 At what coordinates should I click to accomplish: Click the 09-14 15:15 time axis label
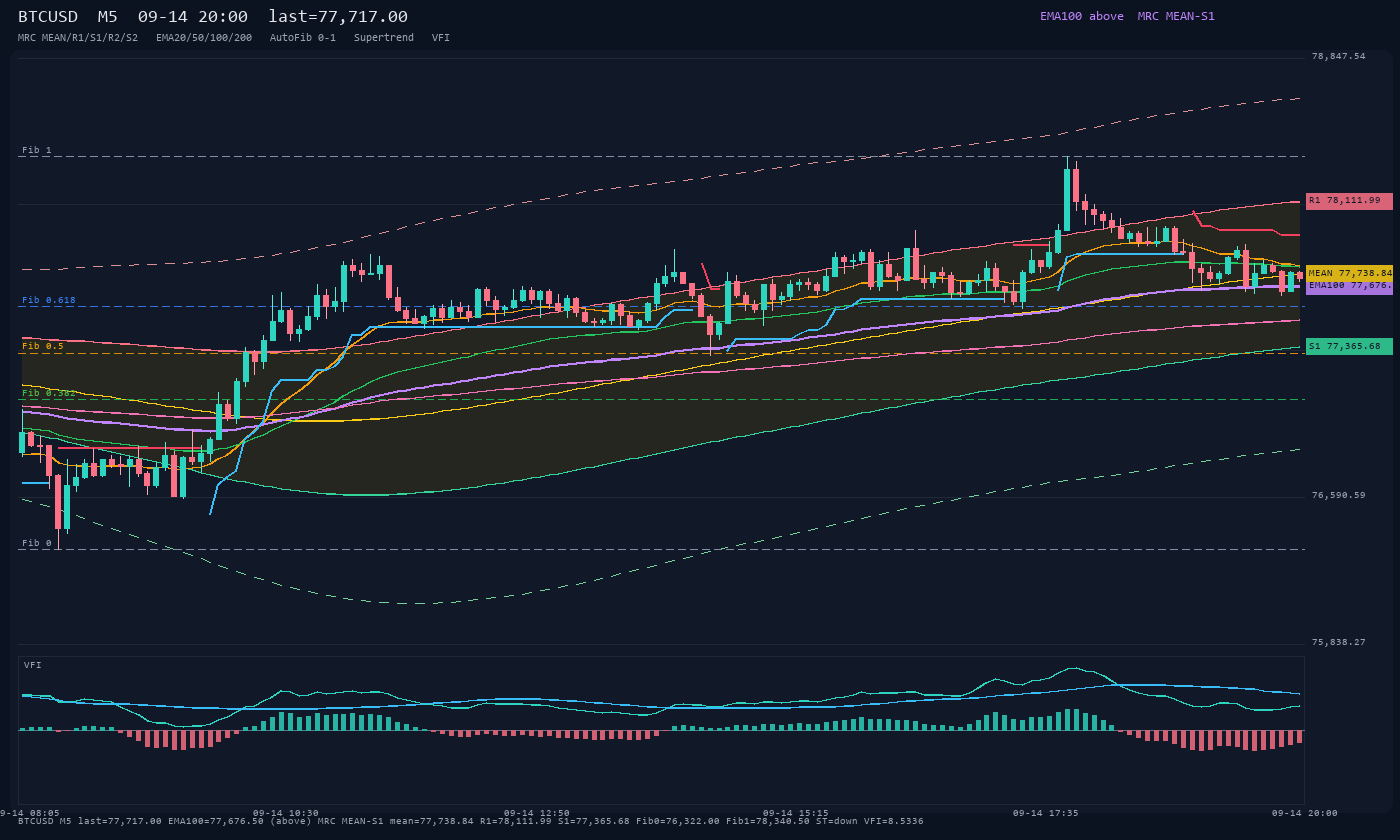(x=796, y=813)
